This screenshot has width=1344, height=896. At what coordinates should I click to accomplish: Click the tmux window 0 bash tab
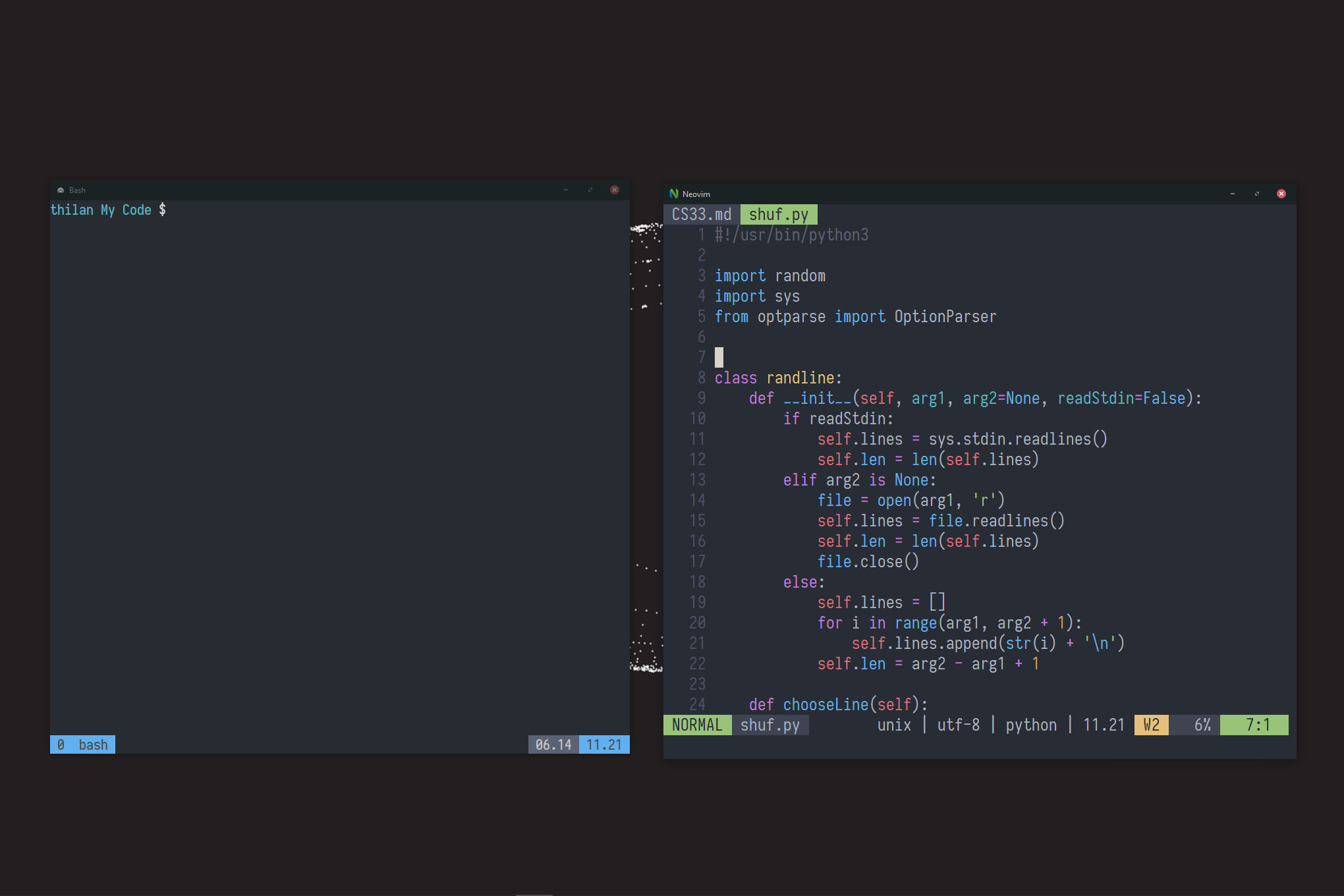83,744
